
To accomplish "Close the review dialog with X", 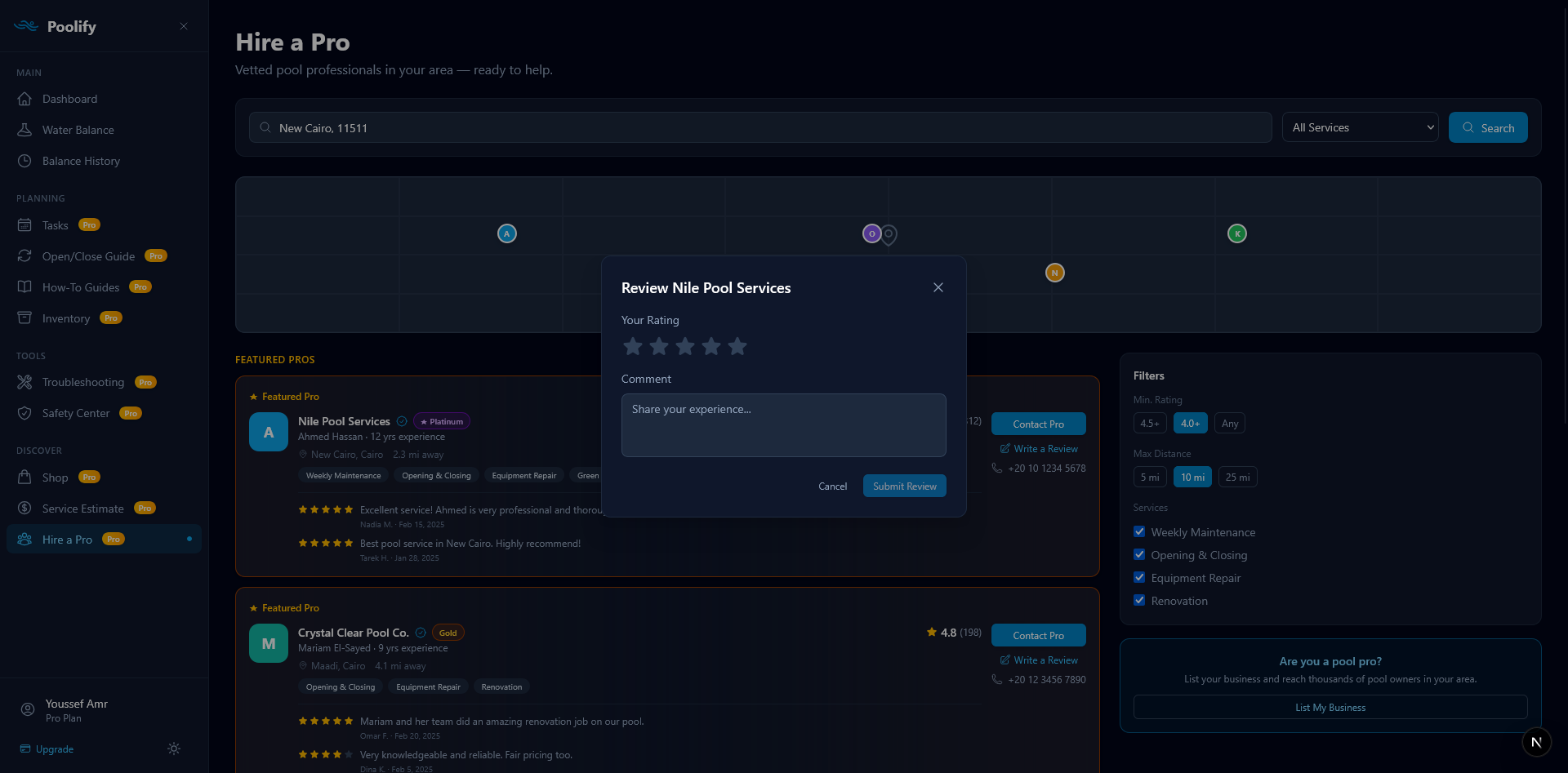I will pyautogui.click(x=938, y=287).
